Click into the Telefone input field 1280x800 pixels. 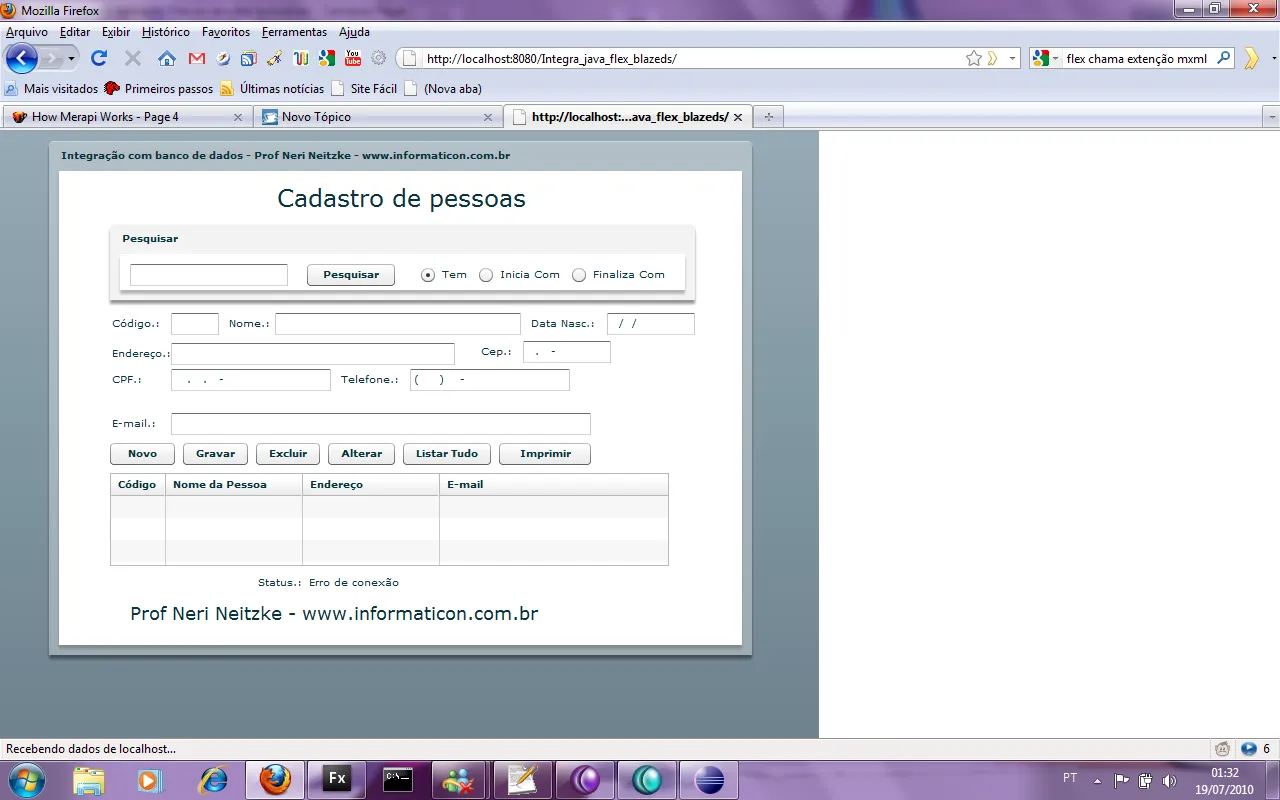(490, 380)
